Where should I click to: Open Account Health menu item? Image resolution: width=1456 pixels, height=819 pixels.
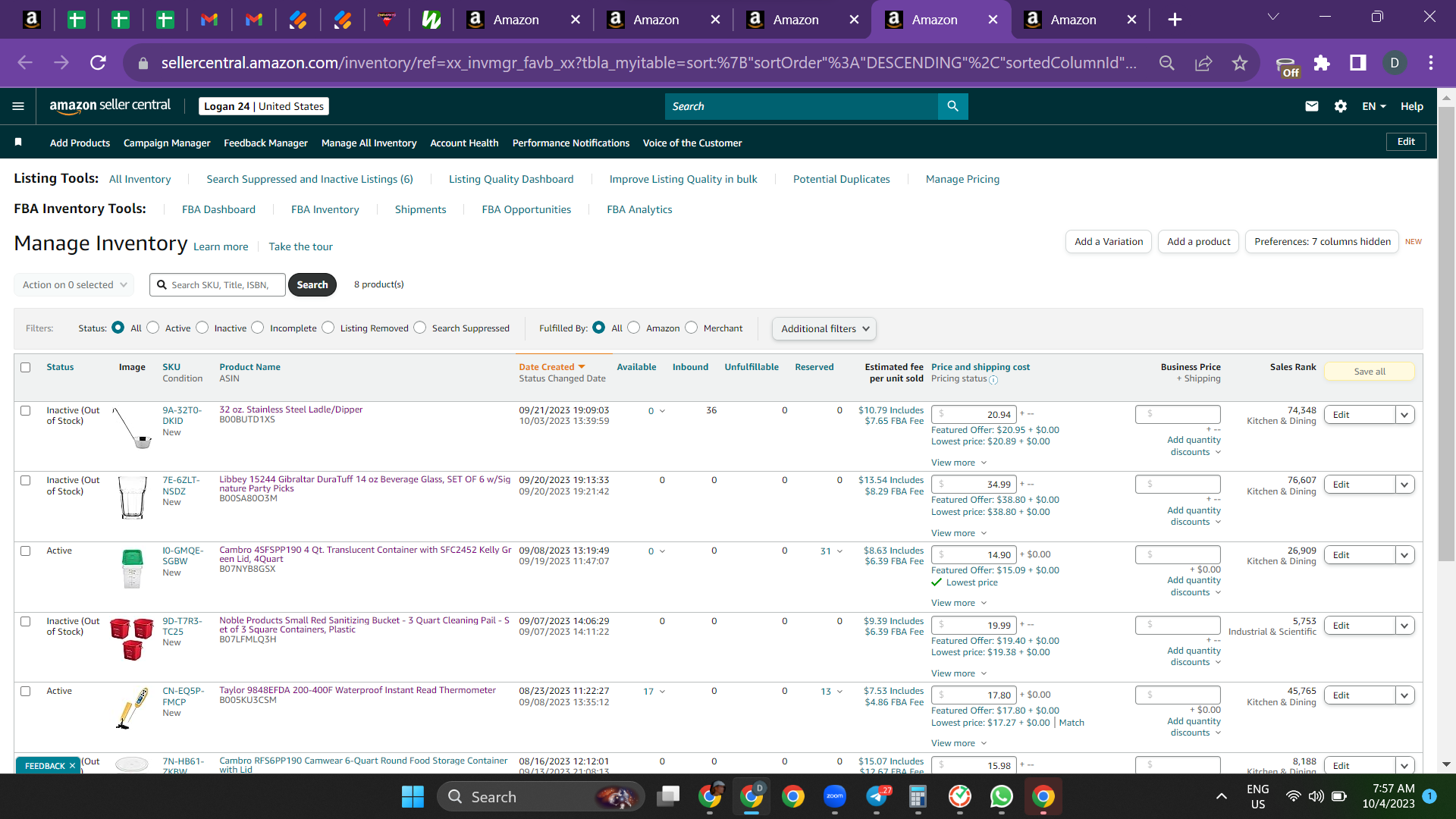[464, 143]
